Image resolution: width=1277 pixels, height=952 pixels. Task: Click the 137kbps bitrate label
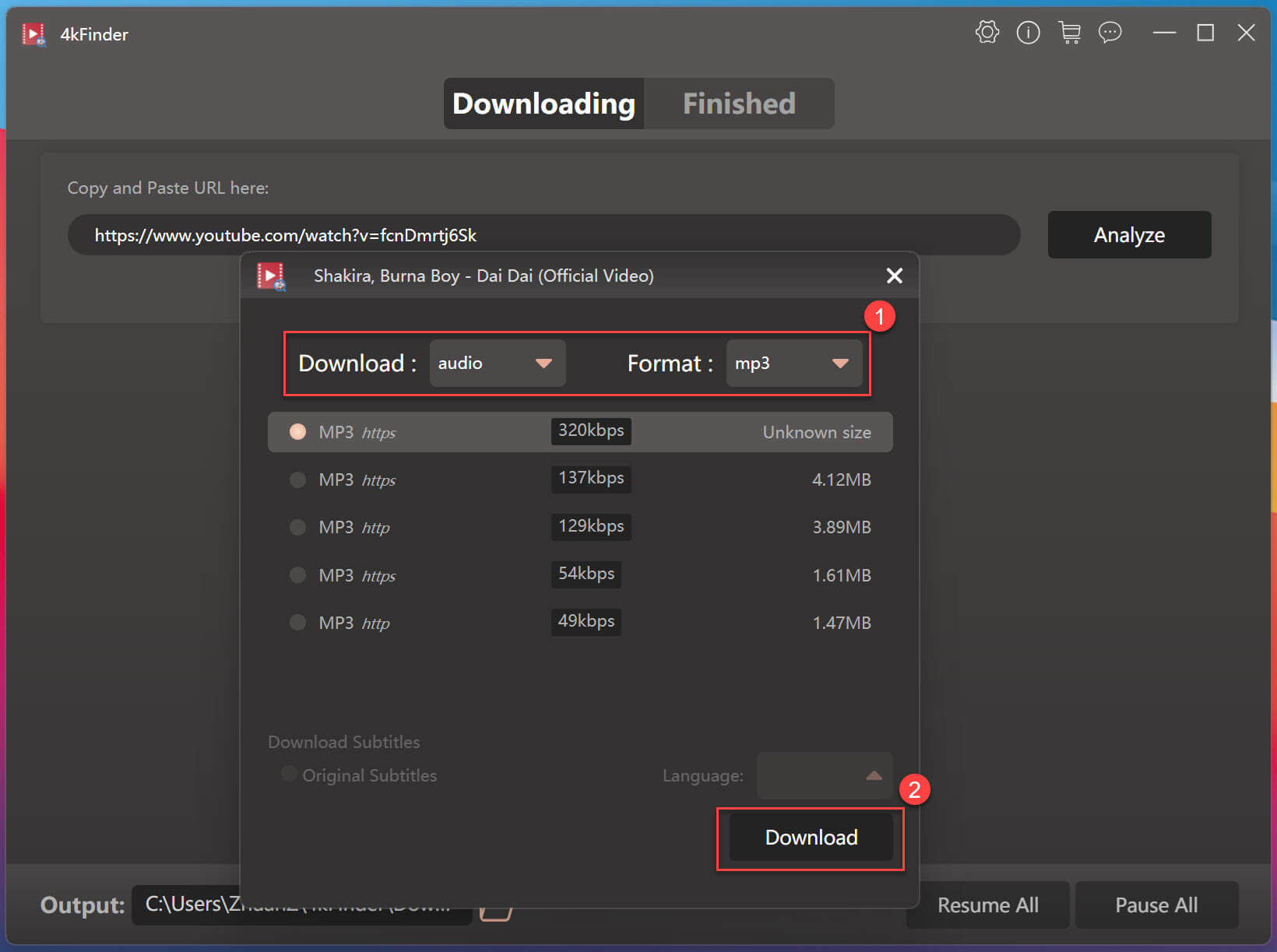[591, 478]
